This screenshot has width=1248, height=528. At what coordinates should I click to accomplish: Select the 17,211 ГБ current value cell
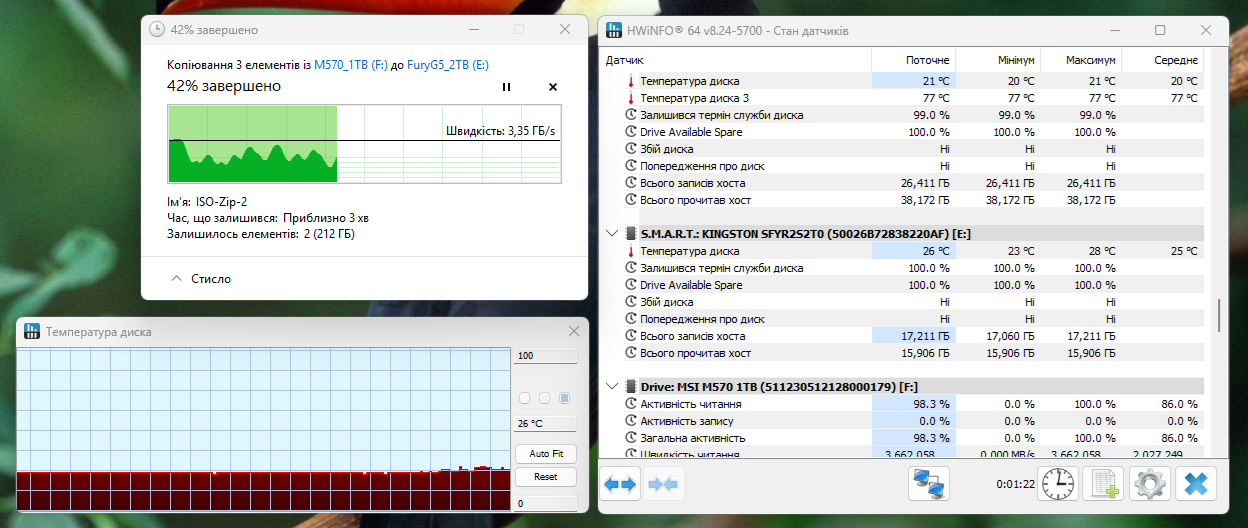[x=914, y=336]
